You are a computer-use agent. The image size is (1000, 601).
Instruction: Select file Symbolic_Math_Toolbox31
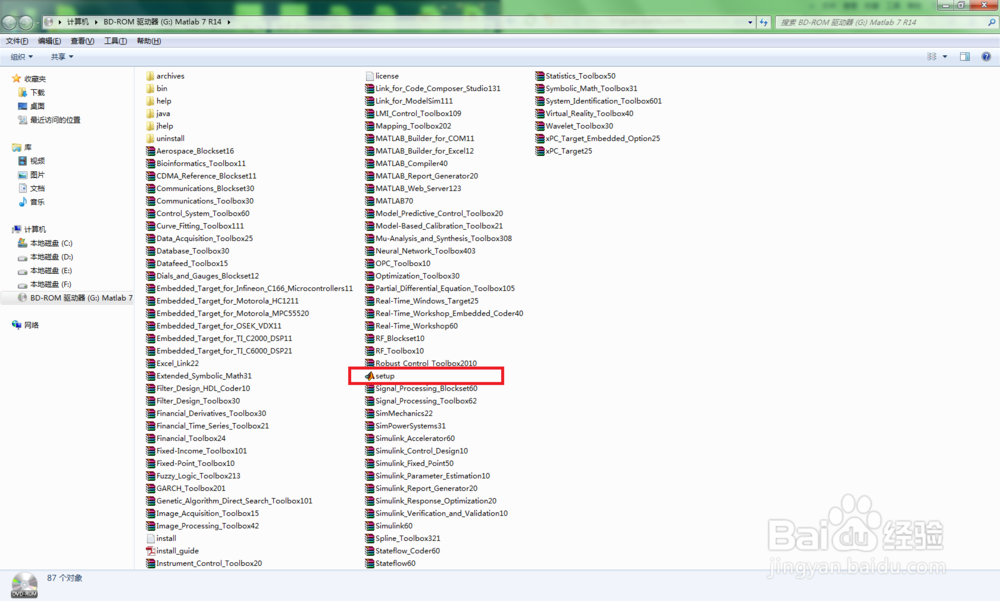pos(591,89)
